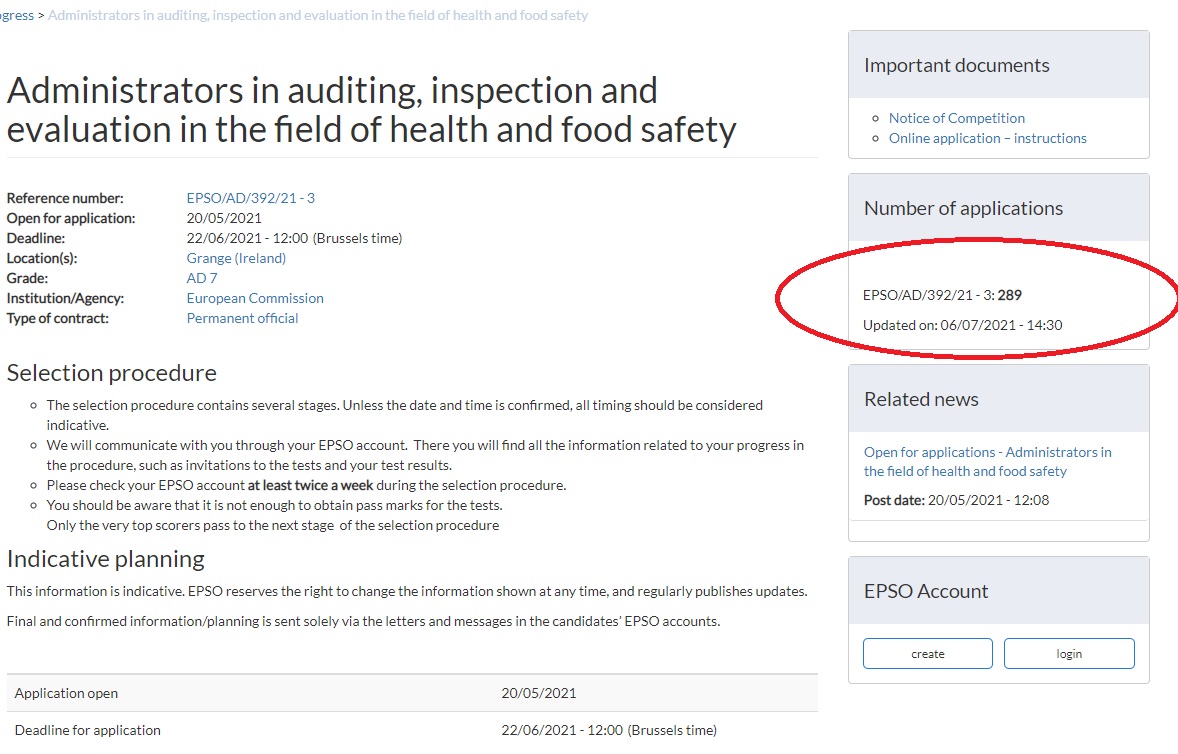Click the current page breadcrumb text
Screen dimensions: 1178x754
point(318,15)
